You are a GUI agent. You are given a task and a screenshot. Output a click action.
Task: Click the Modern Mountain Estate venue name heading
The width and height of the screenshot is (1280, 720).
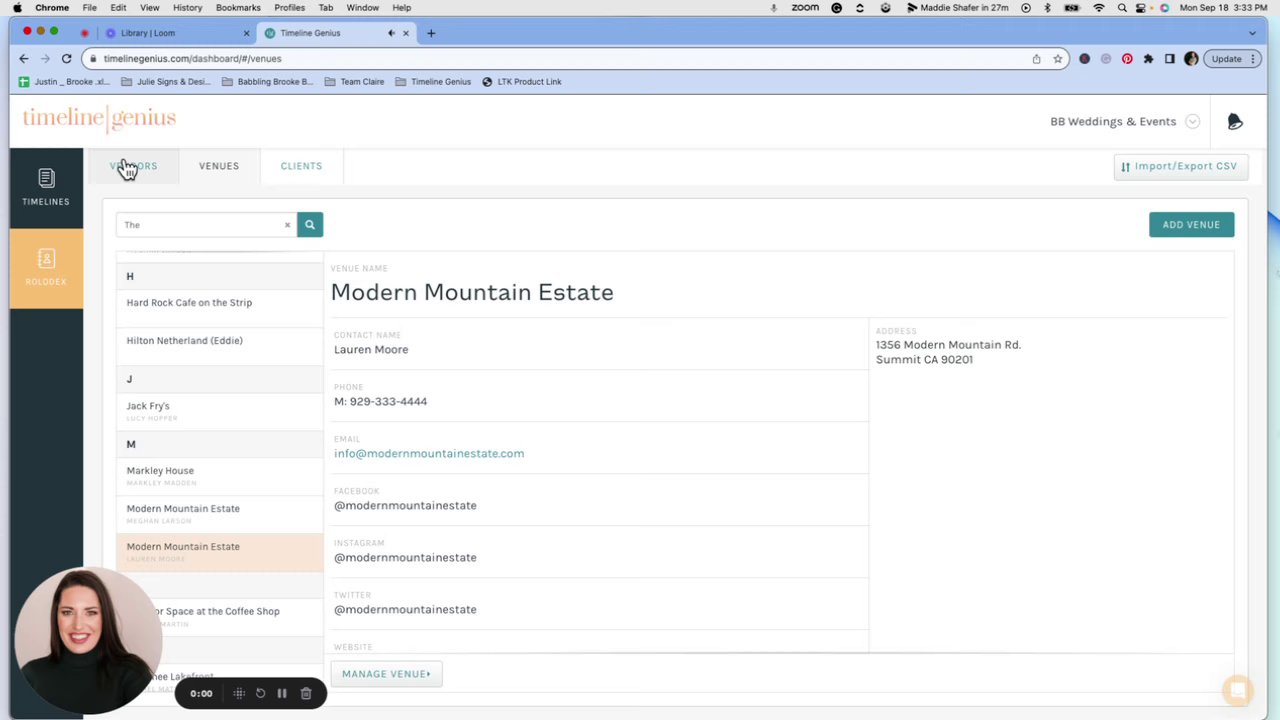472,292
